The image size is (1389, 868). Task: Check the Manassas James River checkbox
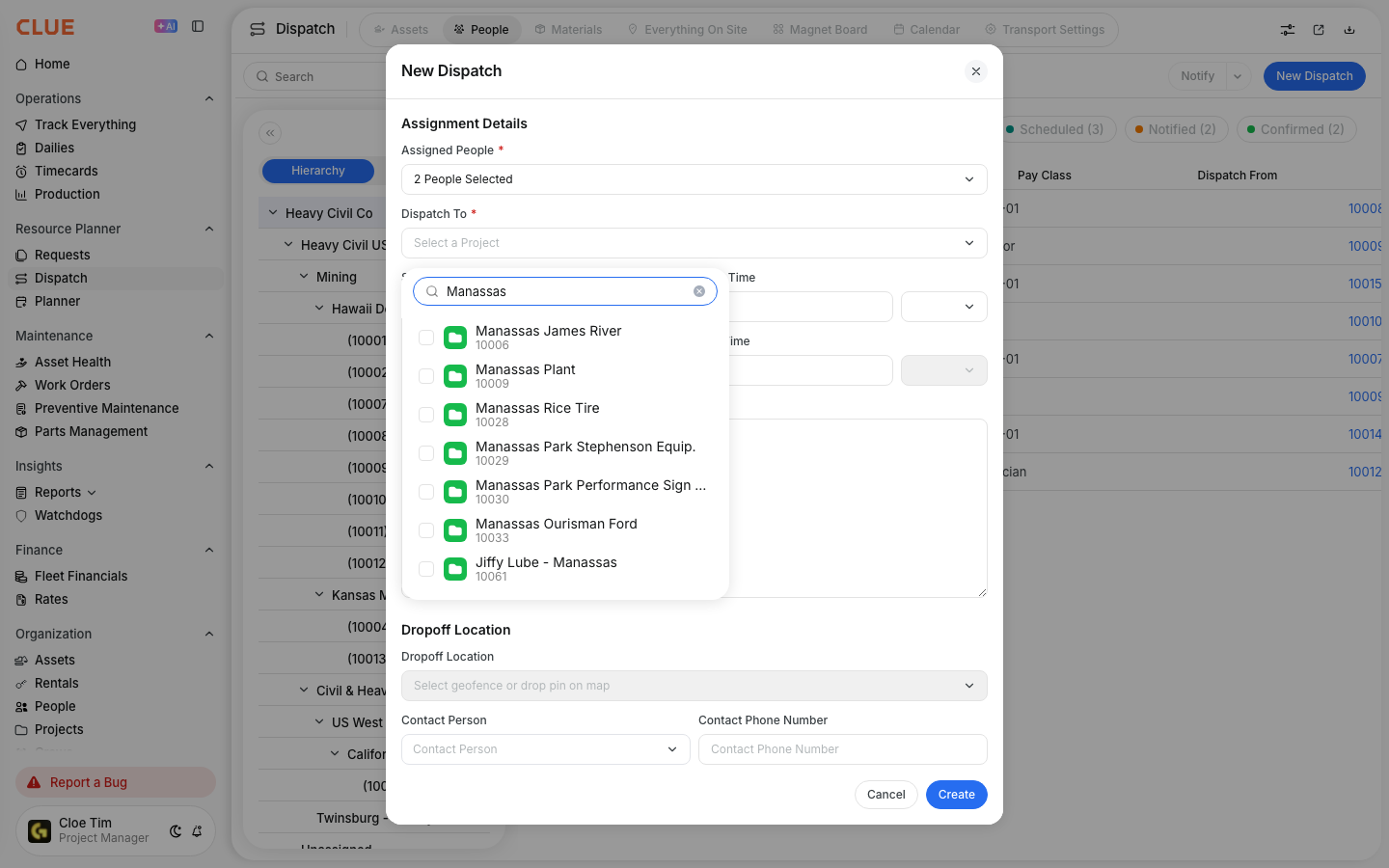(x=426, y=338)
